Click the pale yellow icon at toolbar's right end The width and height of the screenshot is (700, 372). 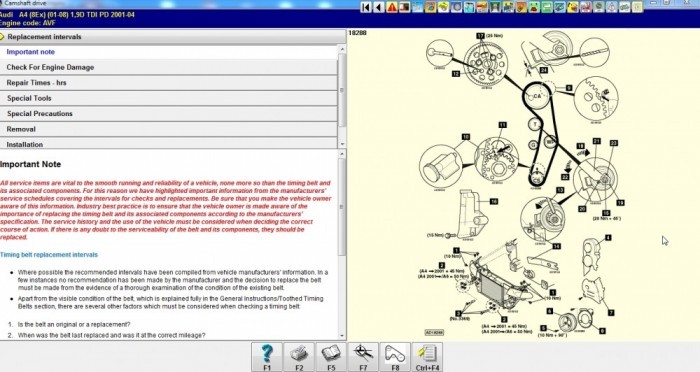click(637, 7)
